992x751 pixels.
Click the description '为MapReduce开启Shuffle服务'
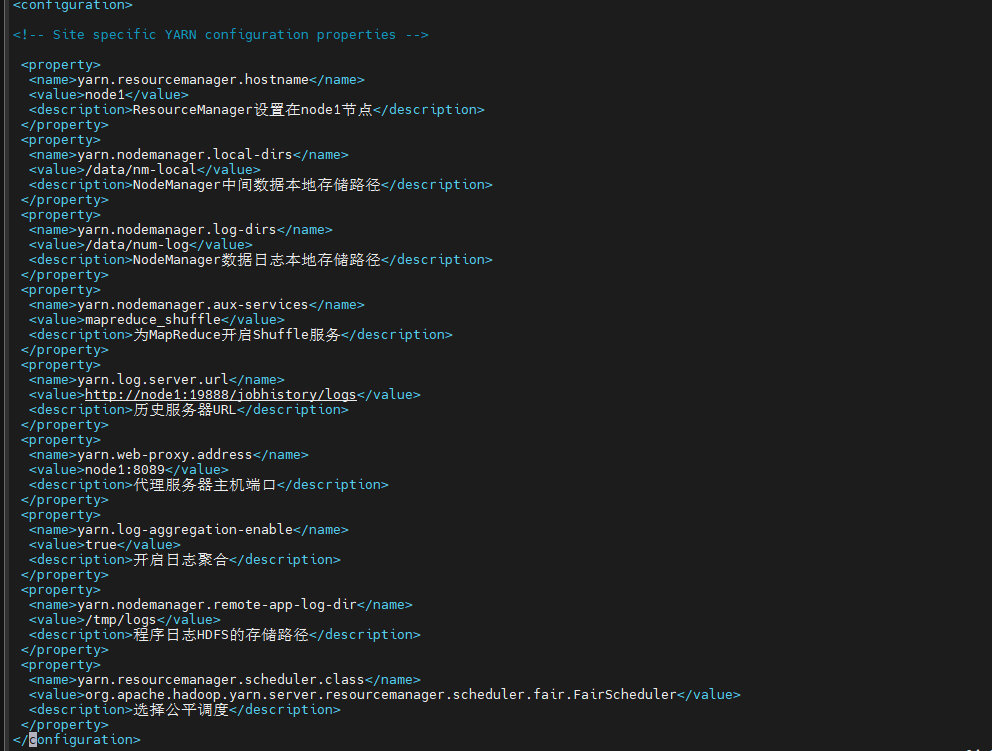pyautogui.click(x=237, y=335)
